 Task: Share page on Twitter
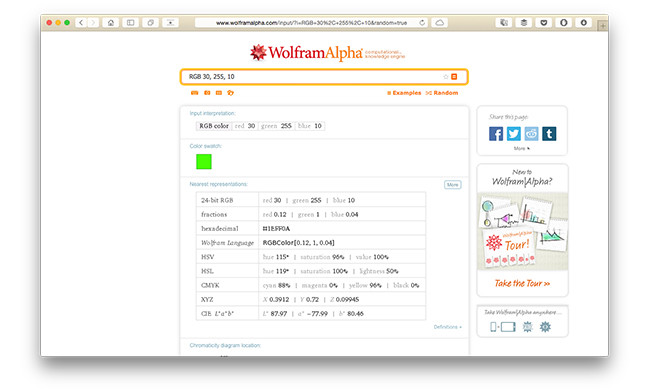tap(514, 134)
